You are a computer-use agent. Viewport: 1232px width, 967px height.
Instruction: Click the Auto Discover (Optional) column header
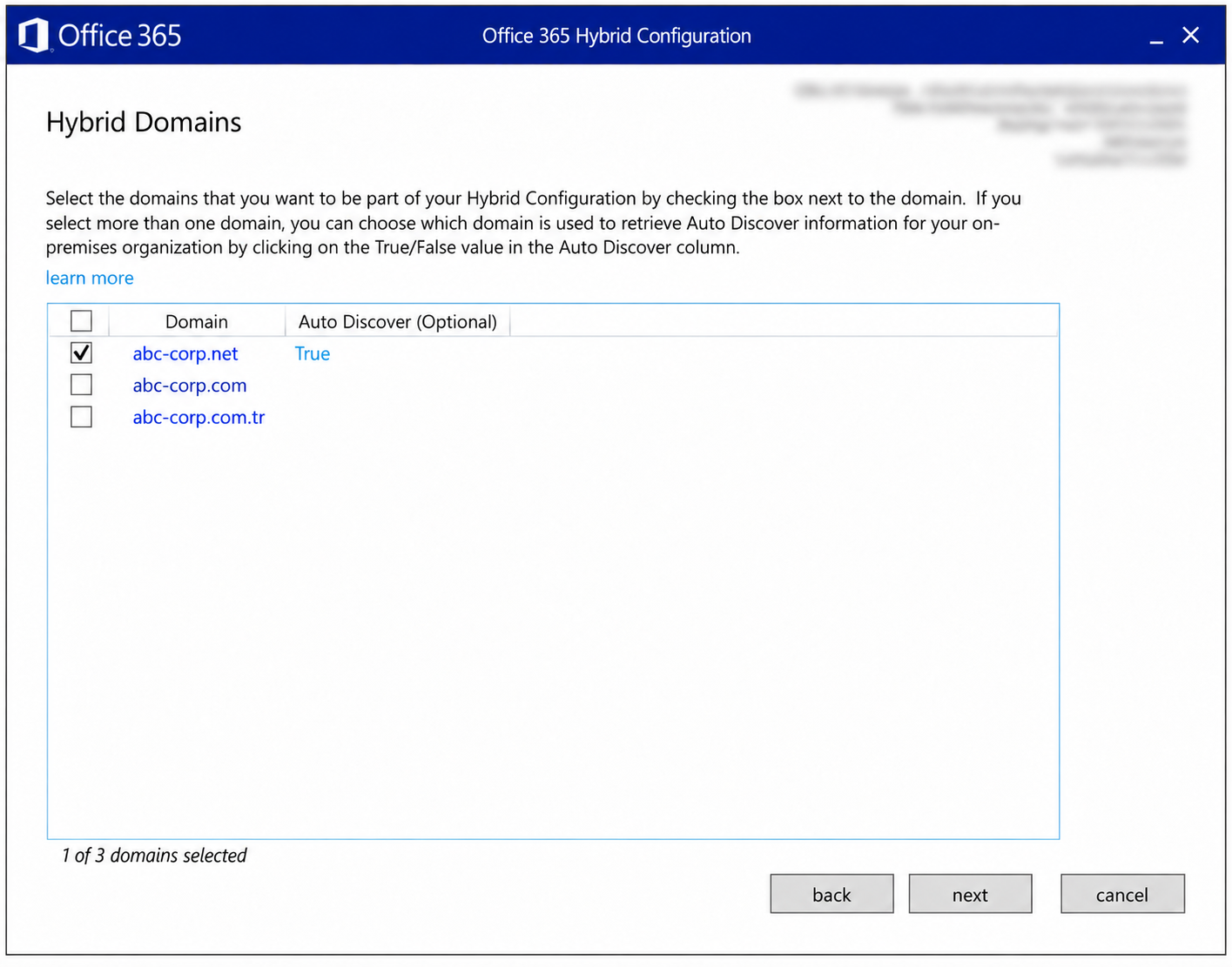tap(398, 321)
